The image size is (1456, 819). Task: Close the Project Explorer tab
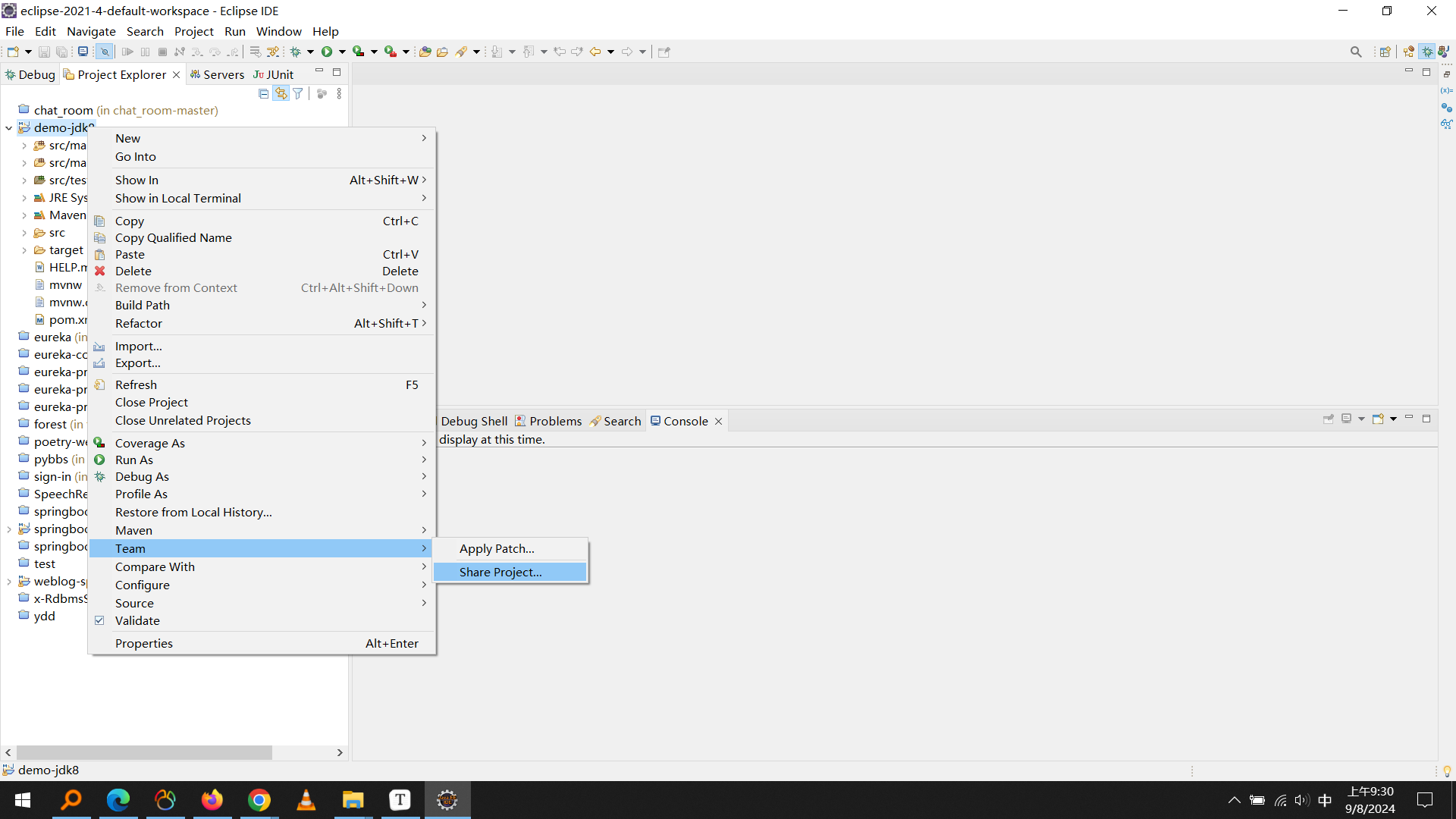tap(176, 74)
